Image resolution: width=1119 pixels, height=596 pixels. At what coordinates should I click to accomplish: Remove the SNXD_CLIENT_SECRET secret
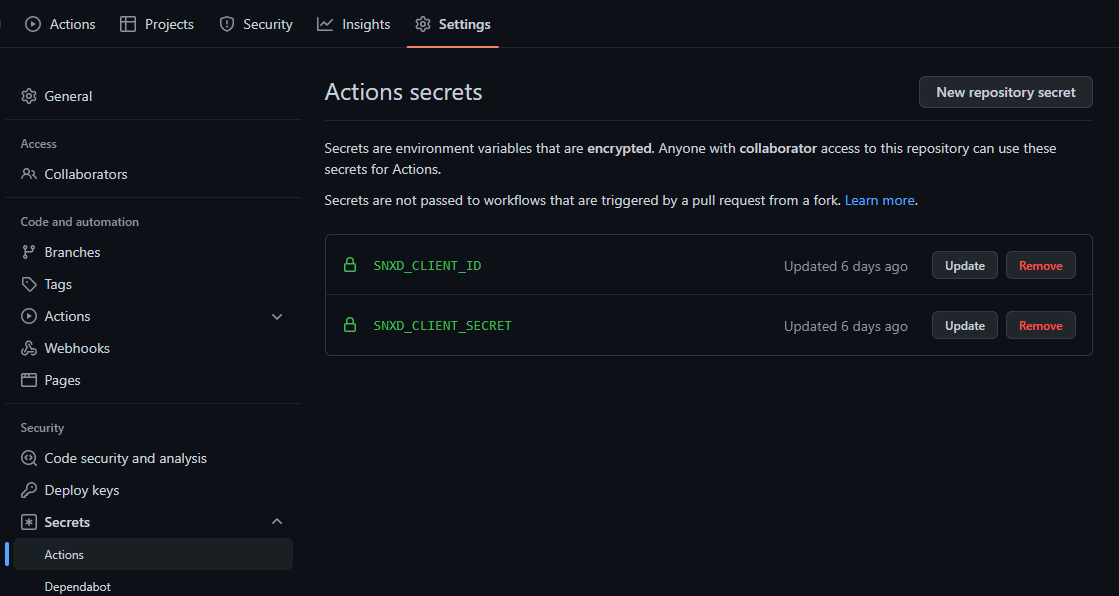click(1040, 325)
